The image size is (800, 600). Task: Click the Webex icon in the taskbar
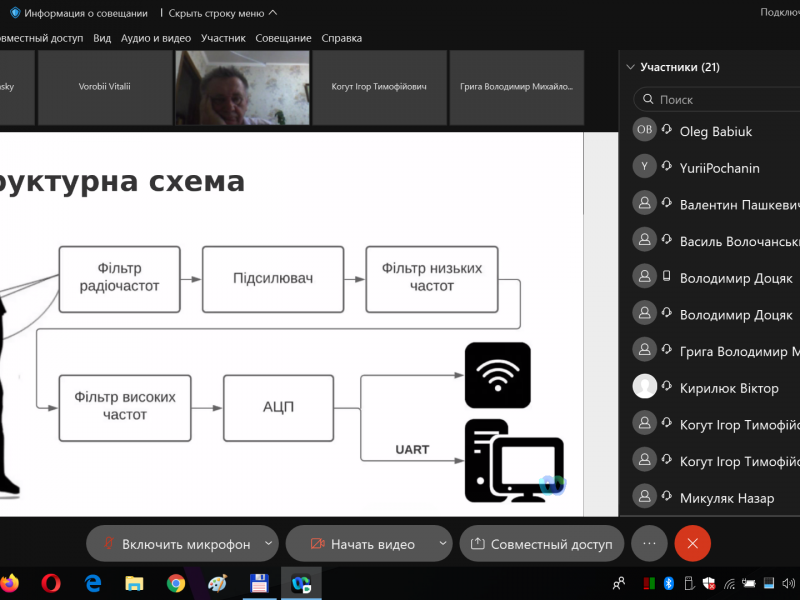click(x=300, y=582)
